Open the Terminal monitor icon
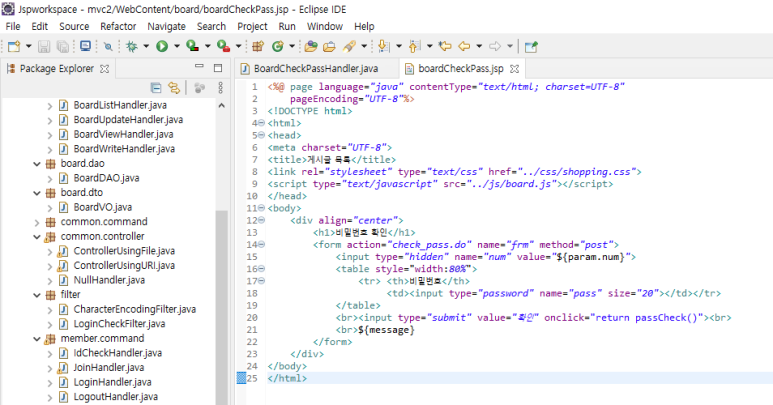Viewport: 773px width, 405px height. pyautogui.click(x=85, y=46)
